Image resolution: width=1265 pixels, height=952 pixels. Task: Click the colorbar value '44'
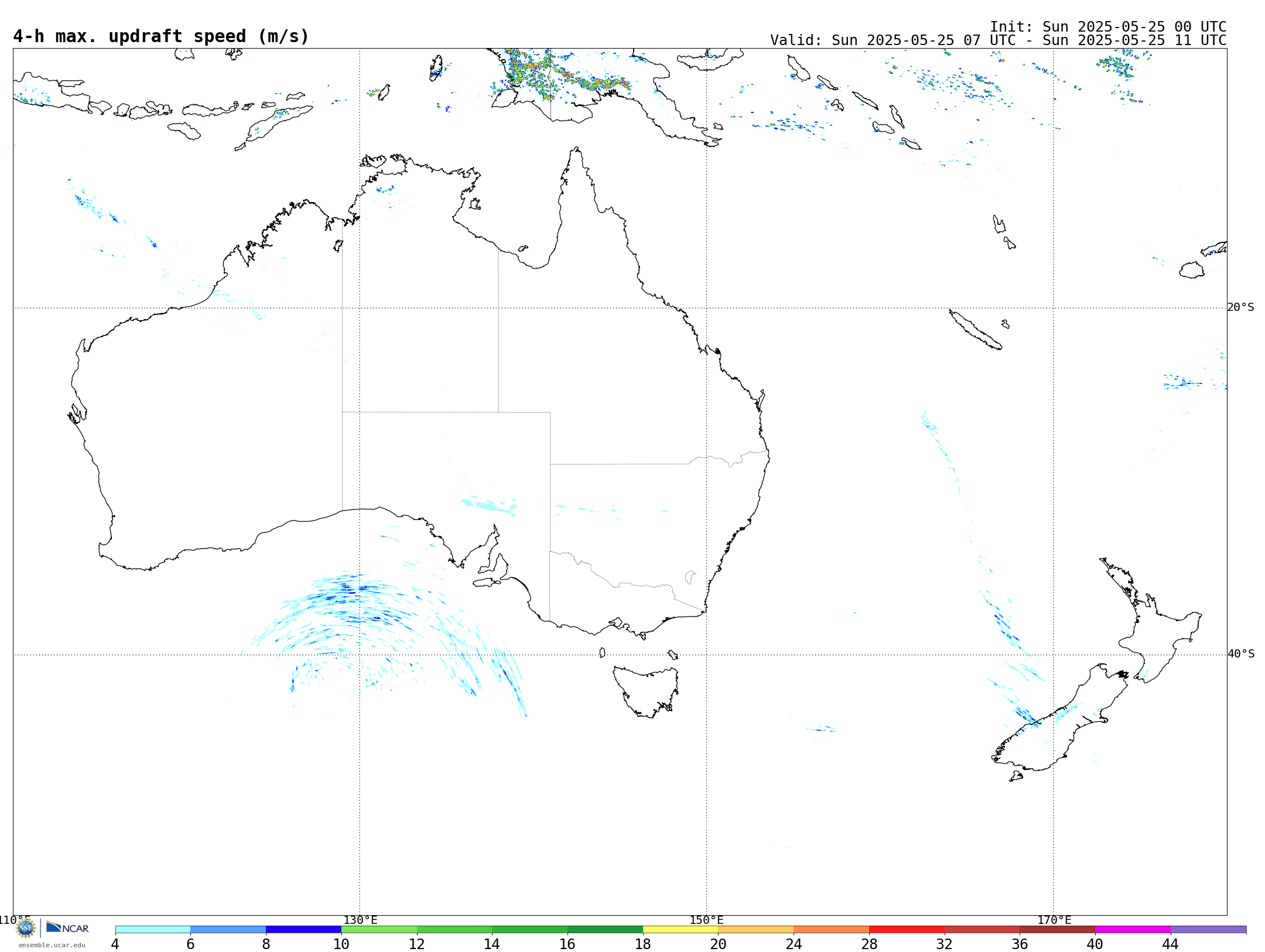pyautogui.click(x=1170, y=944)
